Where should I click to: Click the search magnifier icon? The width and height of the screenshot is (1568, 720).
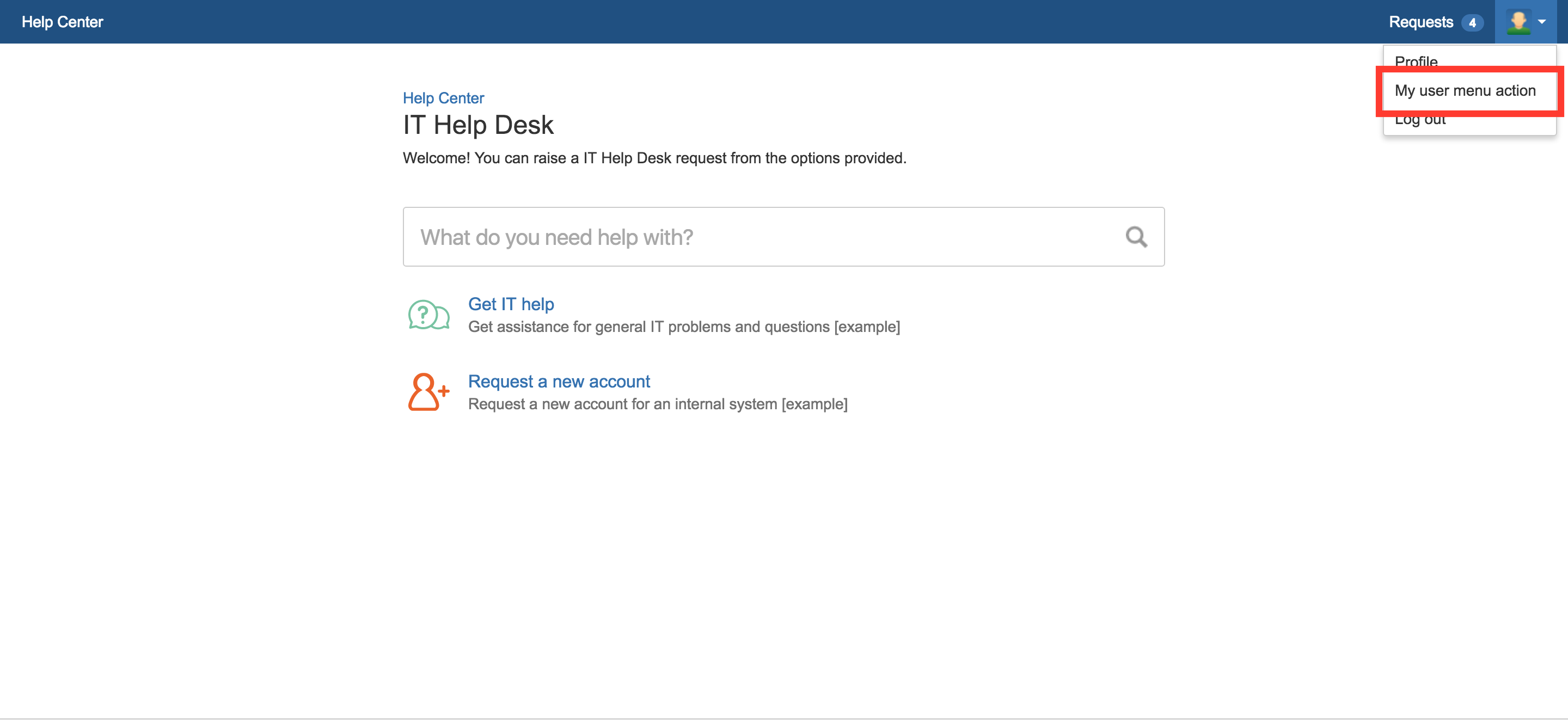(x=1136, y=237)
